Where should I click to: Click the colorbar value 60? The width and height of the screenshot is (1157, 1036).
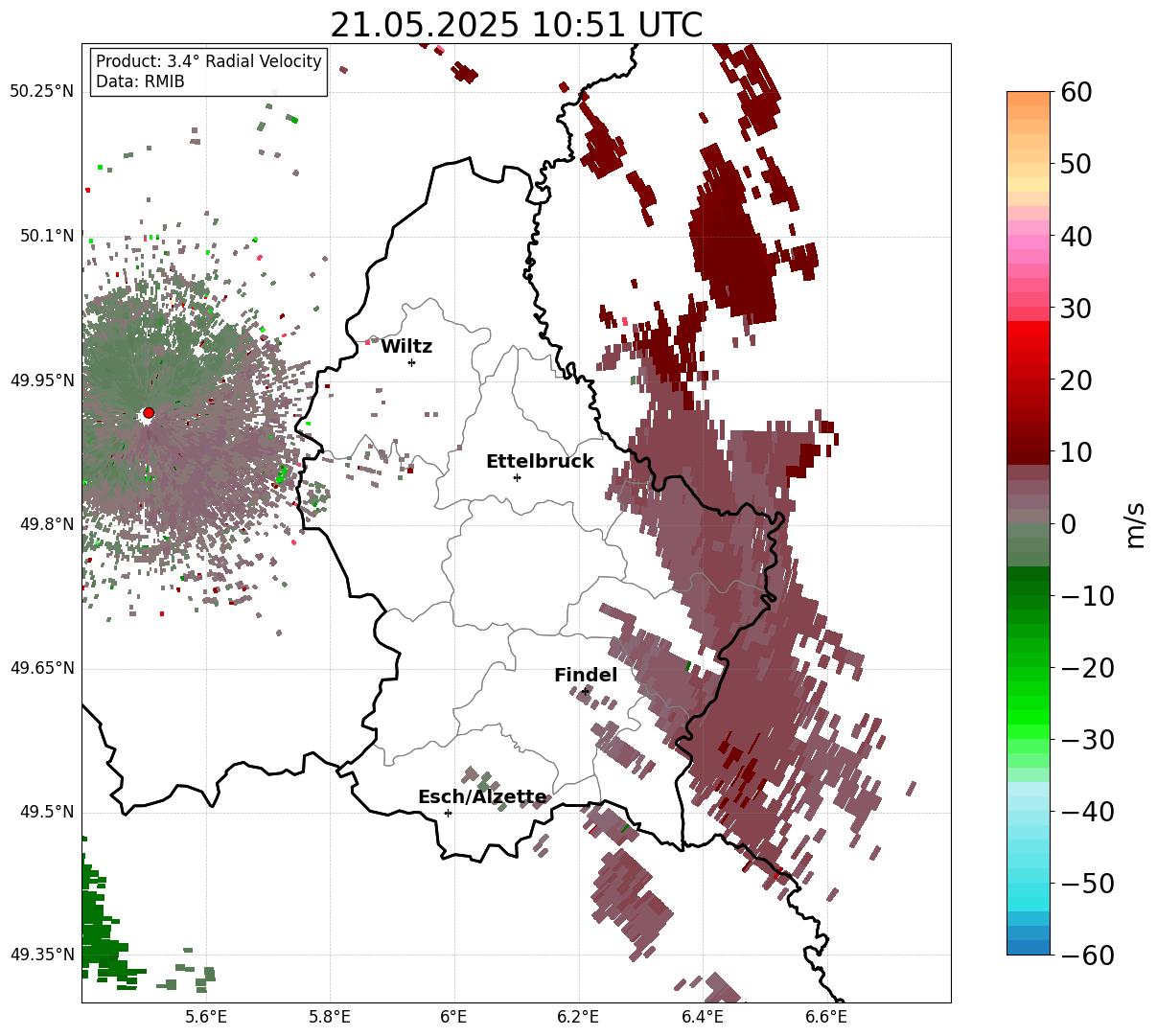coord(1076,92)
